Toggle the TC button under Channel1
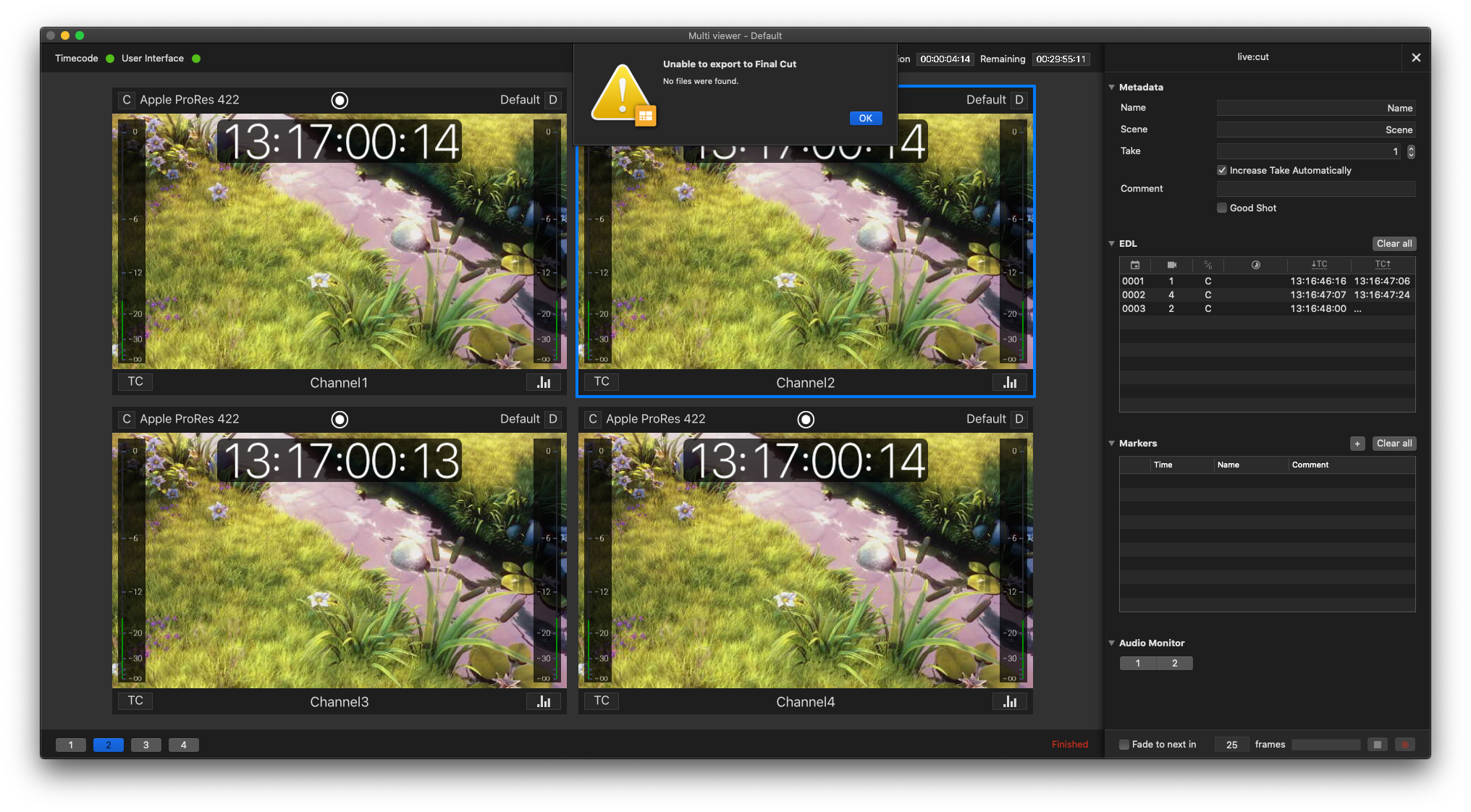Viewport: 1471px width, 812px height. [x=135, y=381]
